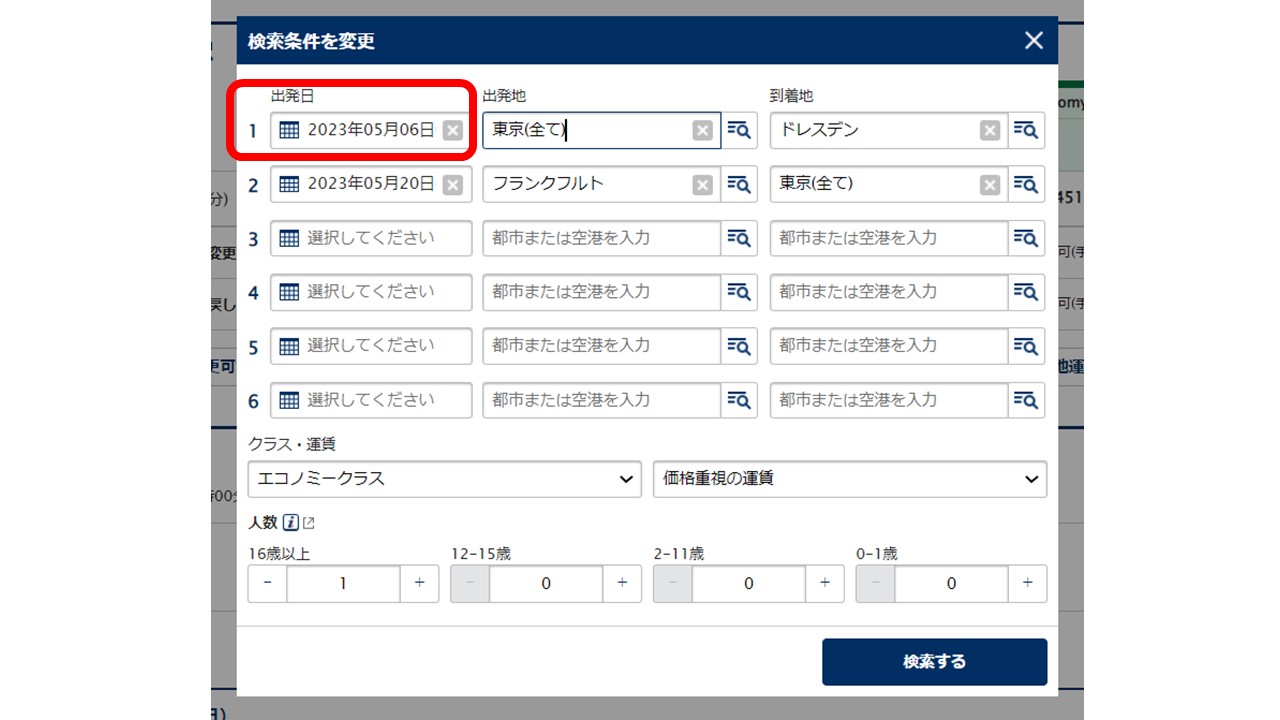Open destination airport search in row 4
This screenshot has width=1280, height=720.
click(x=1026, y=292)
